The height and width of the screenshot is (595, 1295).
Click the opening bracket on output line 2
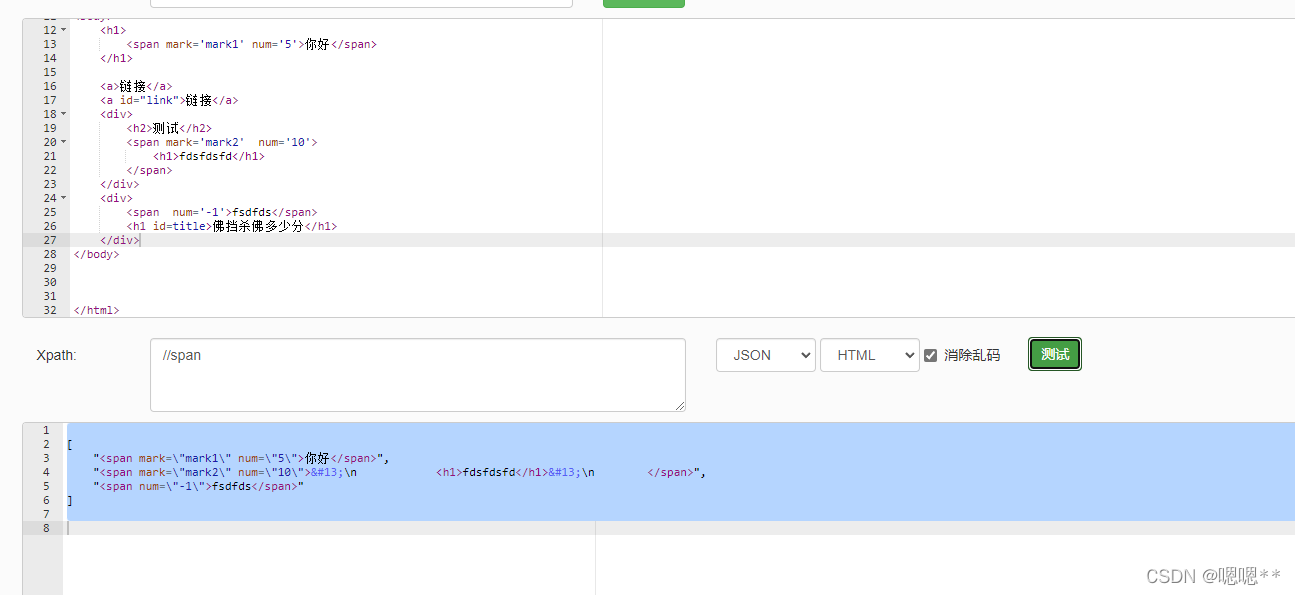(x=70, y=444)
